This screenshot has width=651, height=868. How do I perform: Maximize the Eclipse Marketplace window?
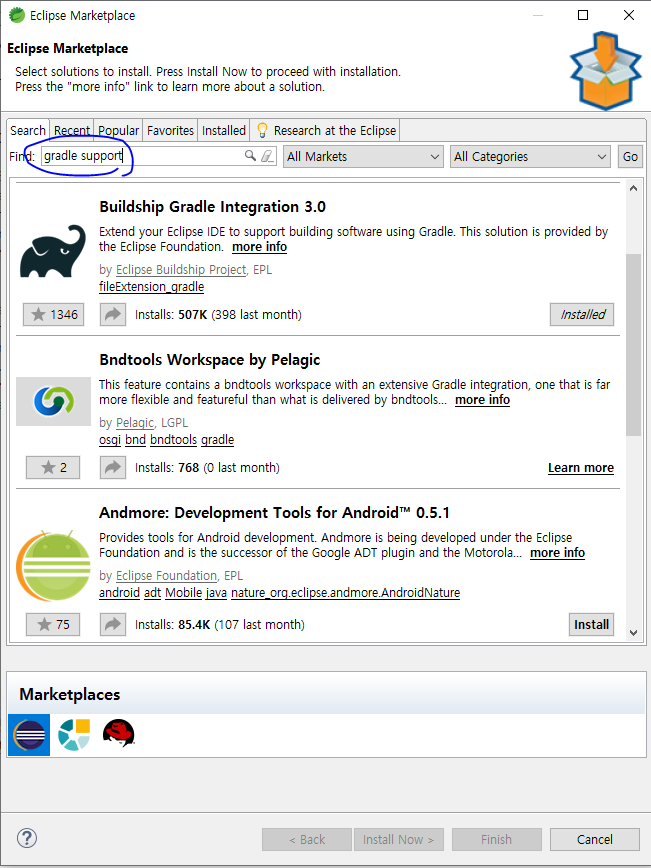[583, 15]
